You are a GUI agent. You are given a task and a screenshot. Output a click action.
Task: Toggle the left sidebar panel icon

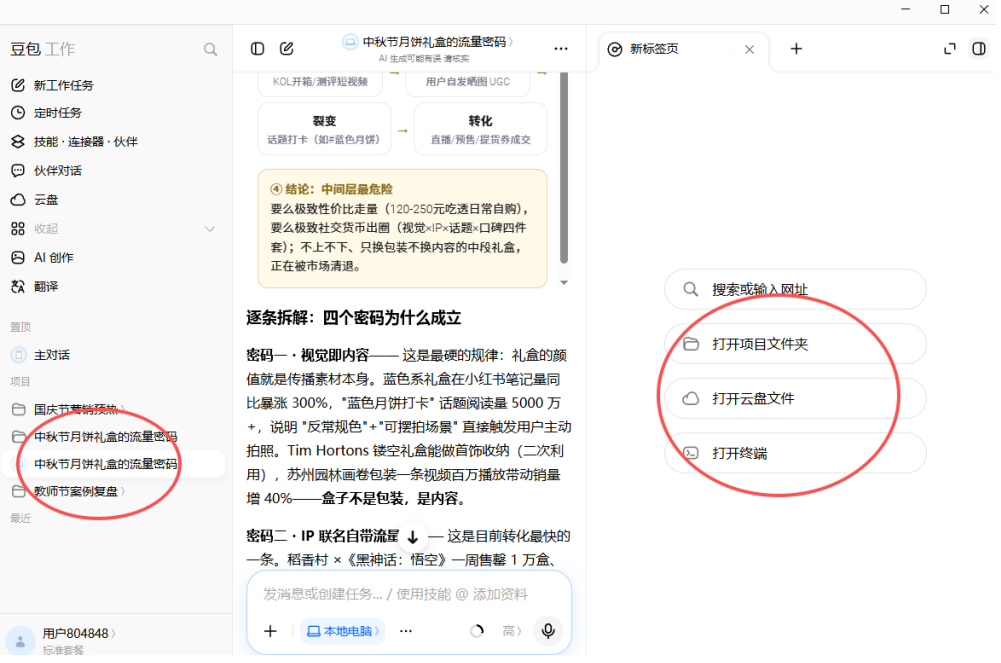pos(257,49)
